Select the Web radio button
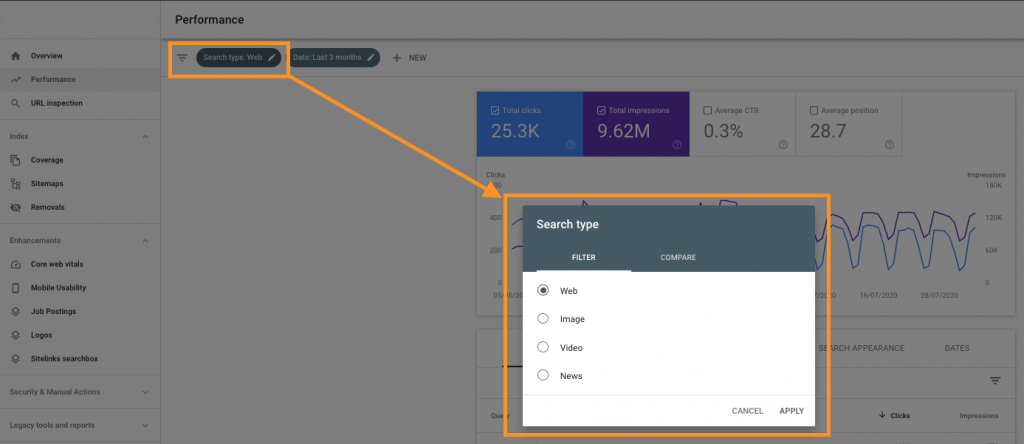The image size is (1024, 444). tap(543, 291)
